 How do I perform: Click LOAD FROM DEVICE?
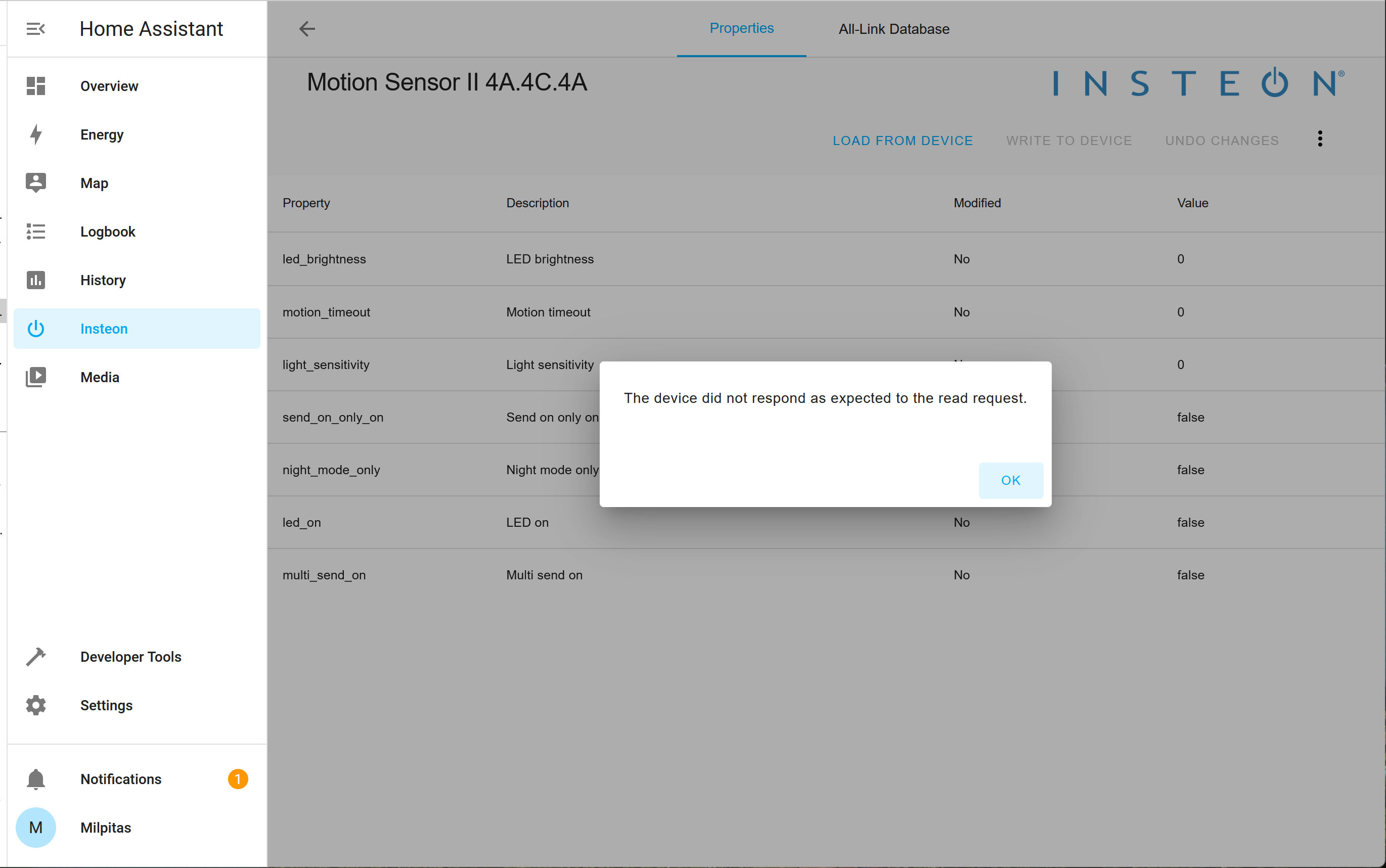[x=902, y=140]
